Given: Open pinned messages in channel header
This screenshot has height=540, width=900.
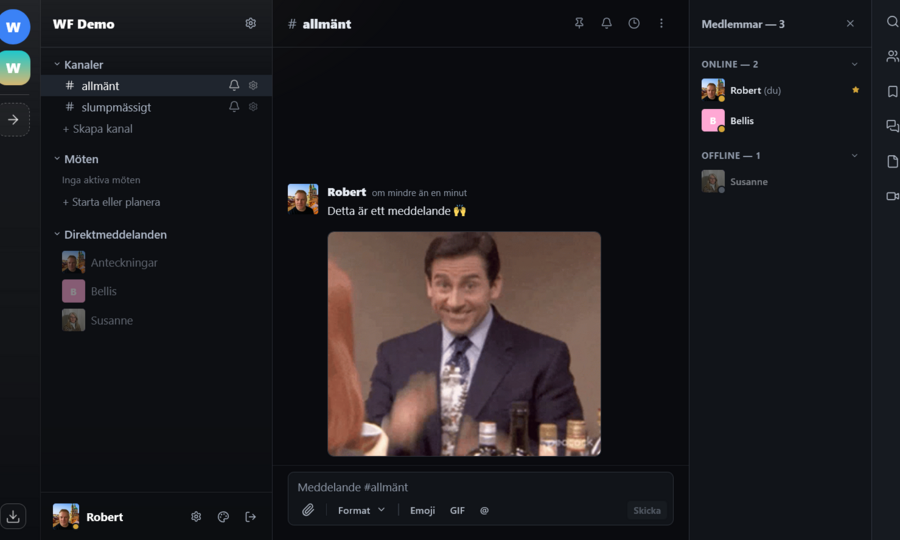Looking at the screenshot, I should point(579,23).
